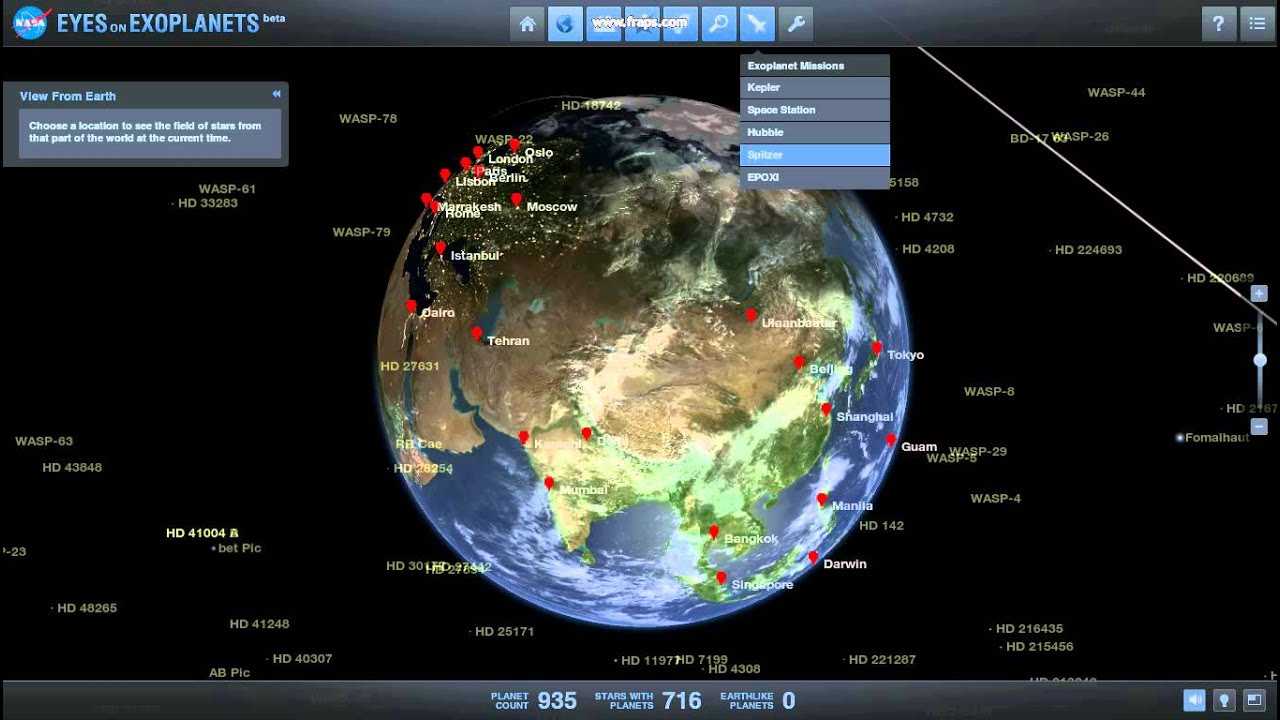This screenshot has height=720, width=1280.
Task: Click the Moscow location pin
Action: (516, 200)
